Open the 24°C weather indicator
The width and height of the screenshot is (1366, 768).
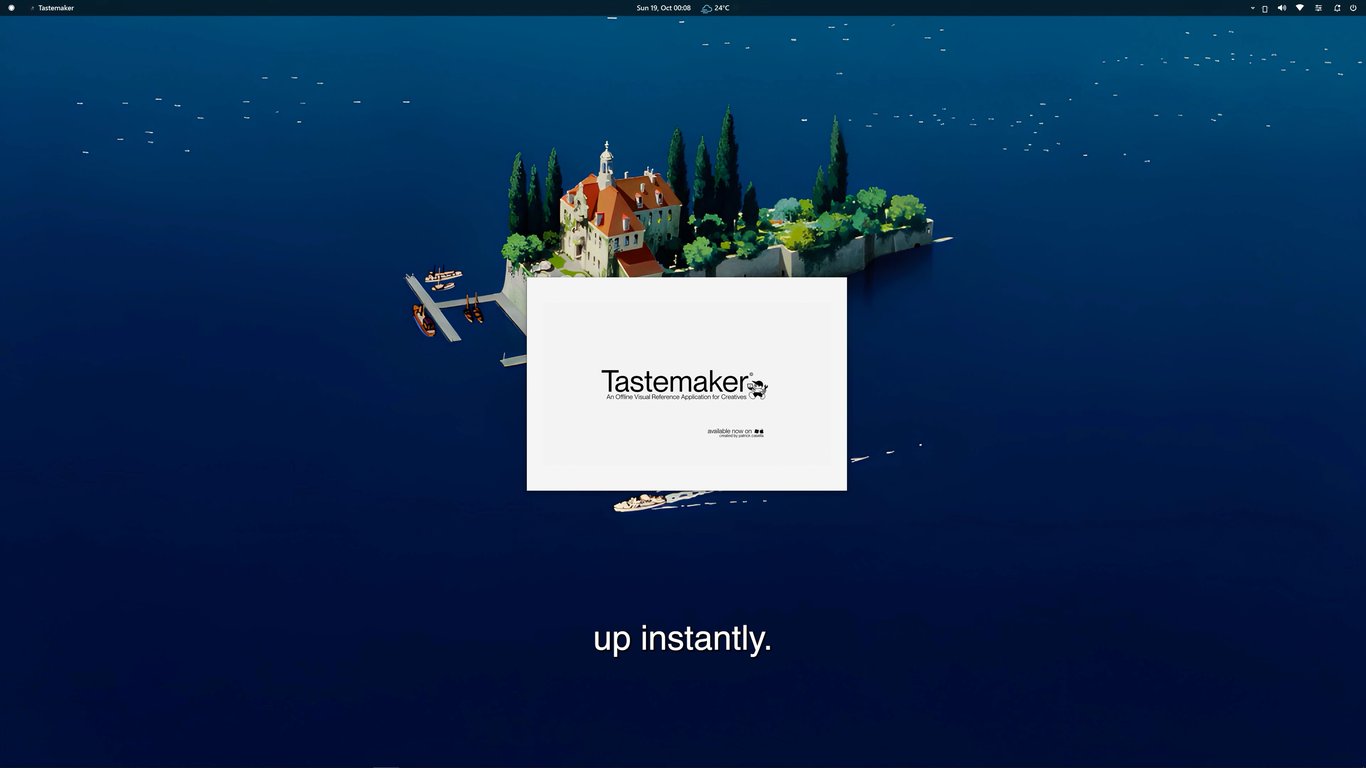pos(715,8)
